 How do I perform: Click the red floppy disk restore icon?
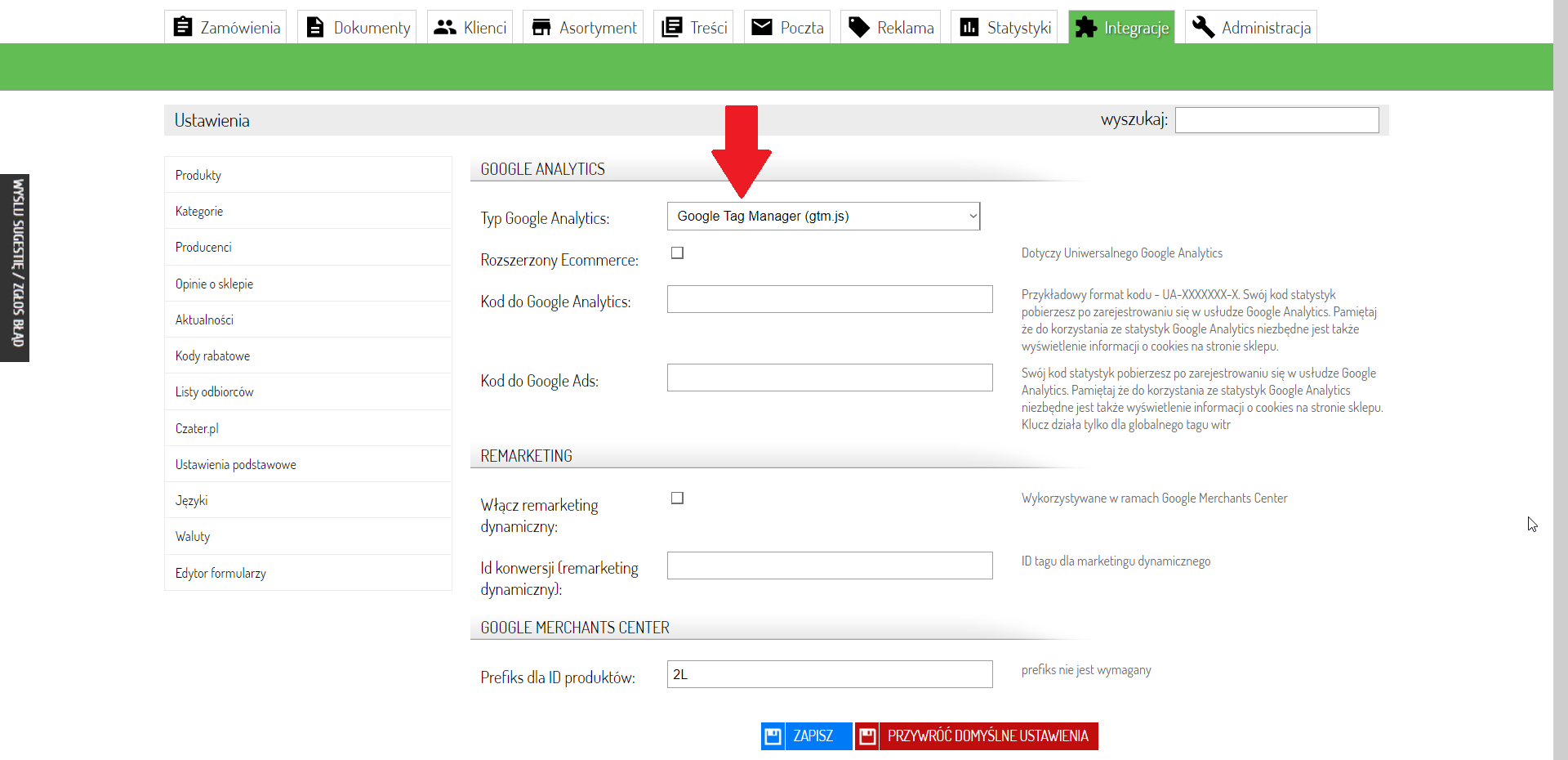(867, 736)
